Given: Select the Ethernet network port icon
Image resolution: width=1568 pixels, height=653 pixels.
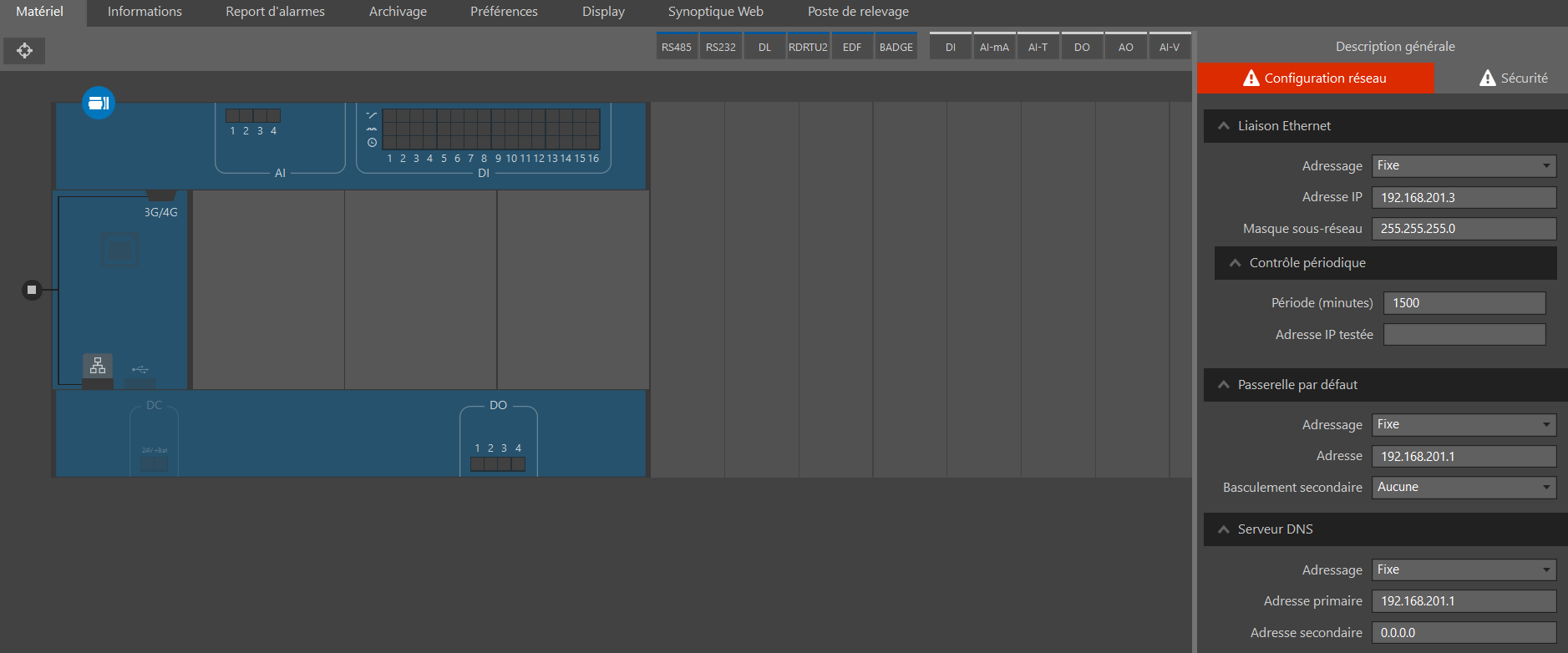Looking at the screenshot, I should pyautogui.click(x=98, y=366).
